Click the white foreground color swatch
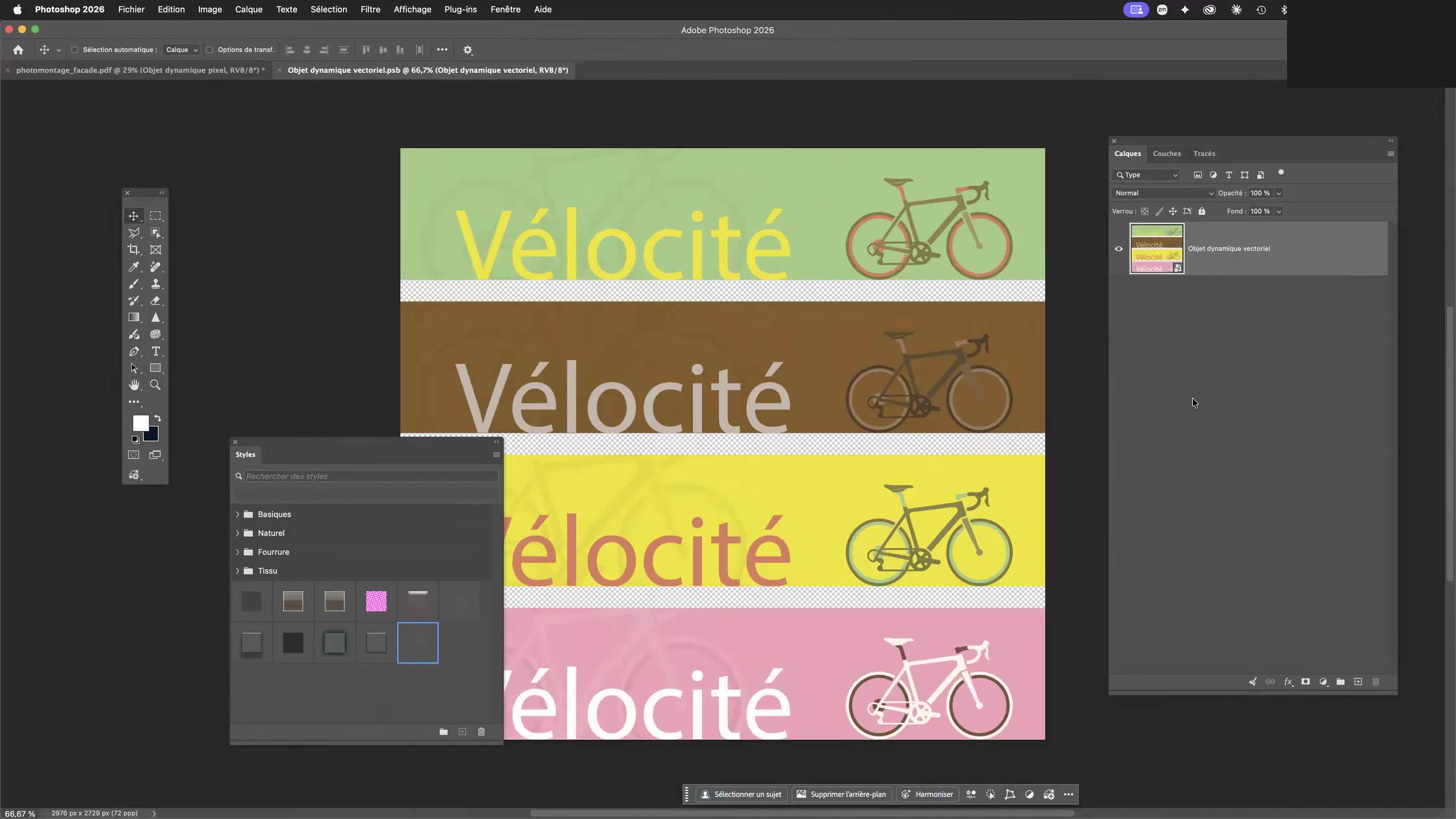The height and width of the screenshot is (819, 1456). pyautogui.click(x=140, y=422)
